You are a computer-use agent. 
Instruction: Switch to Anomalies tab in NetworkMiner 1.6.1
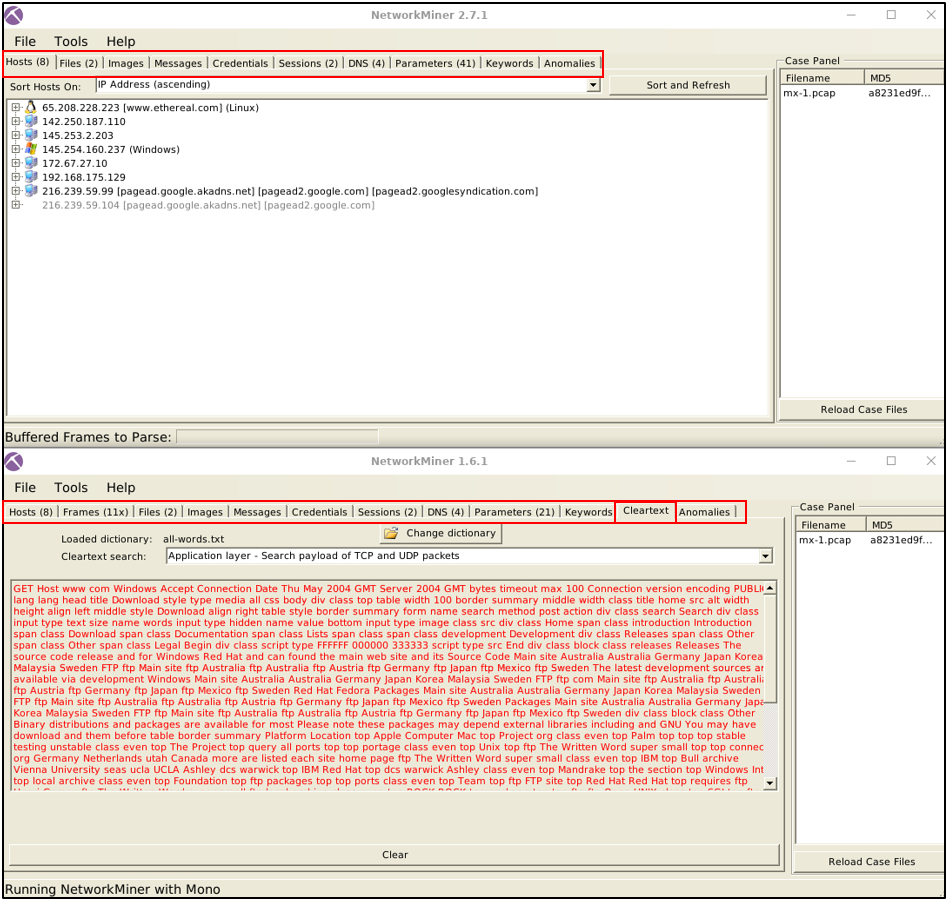pyautogui.click(x=704, y=512)
